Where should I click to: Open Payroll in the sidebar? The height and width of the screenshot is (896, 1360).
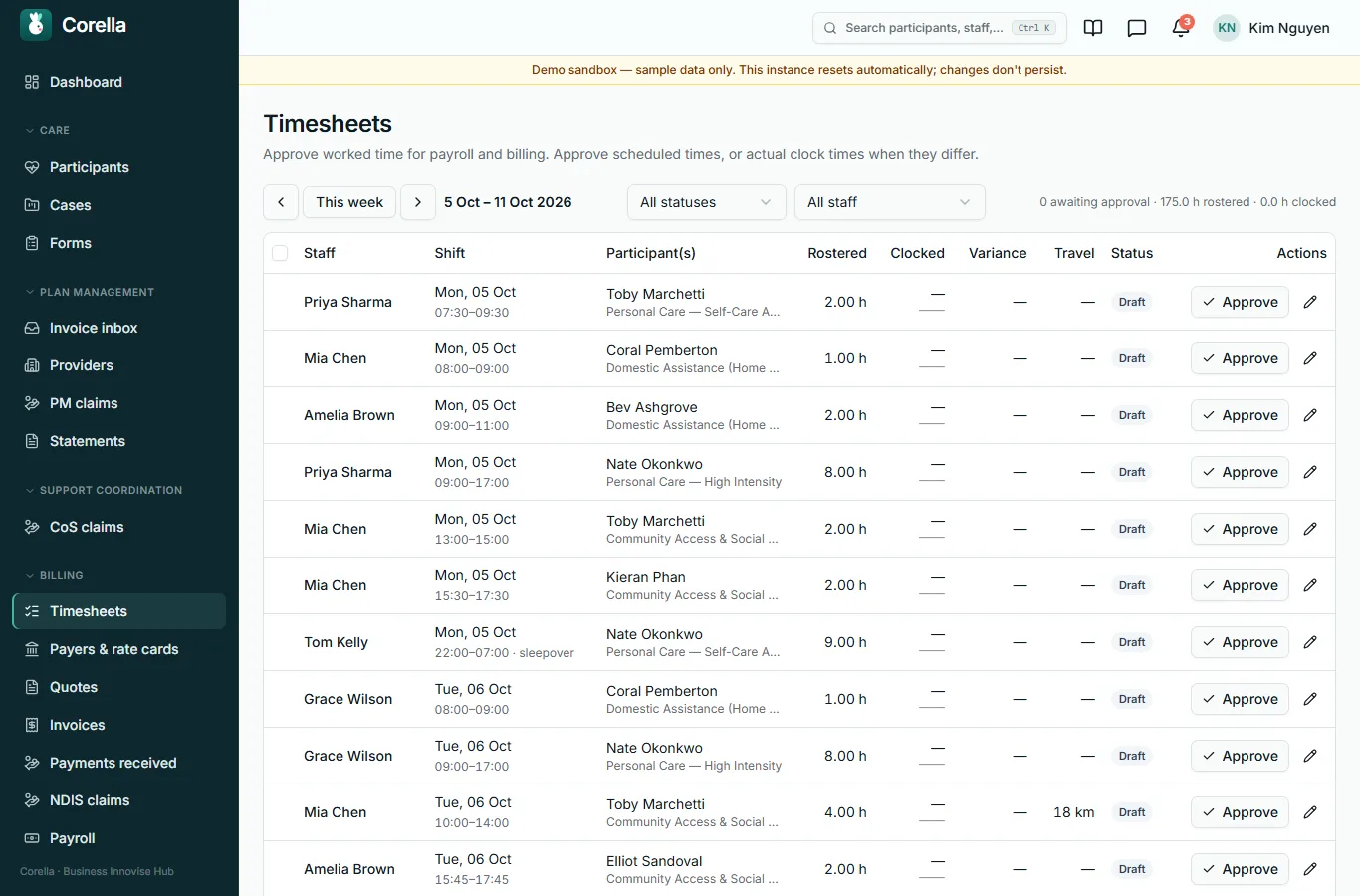119,838
